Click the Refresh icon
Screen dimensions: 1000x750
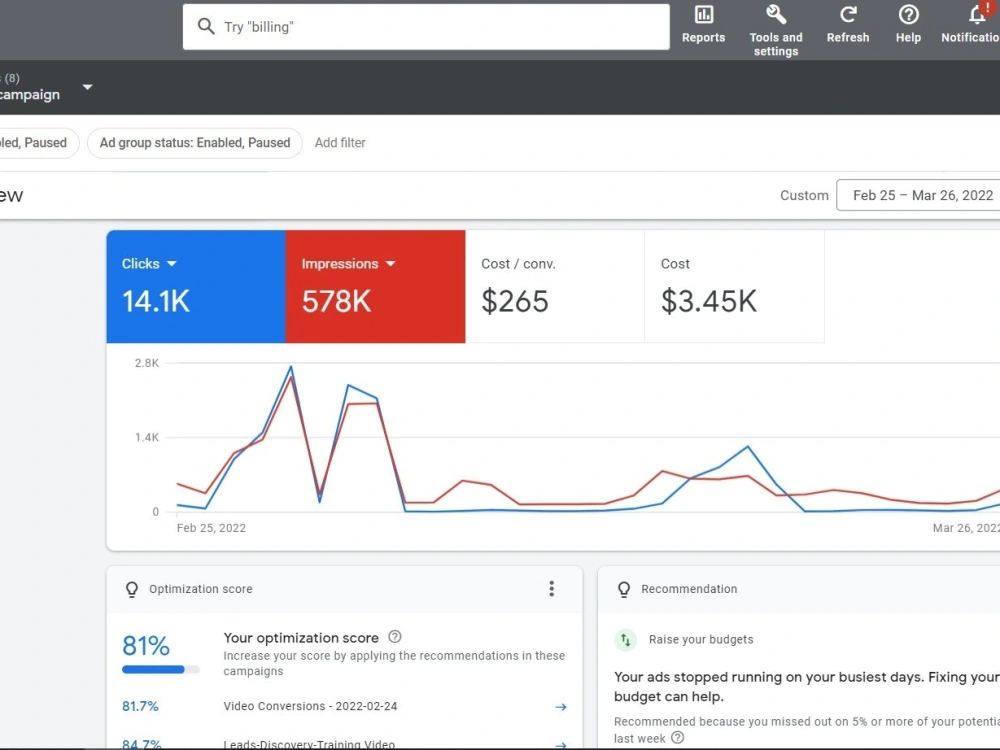848,15
